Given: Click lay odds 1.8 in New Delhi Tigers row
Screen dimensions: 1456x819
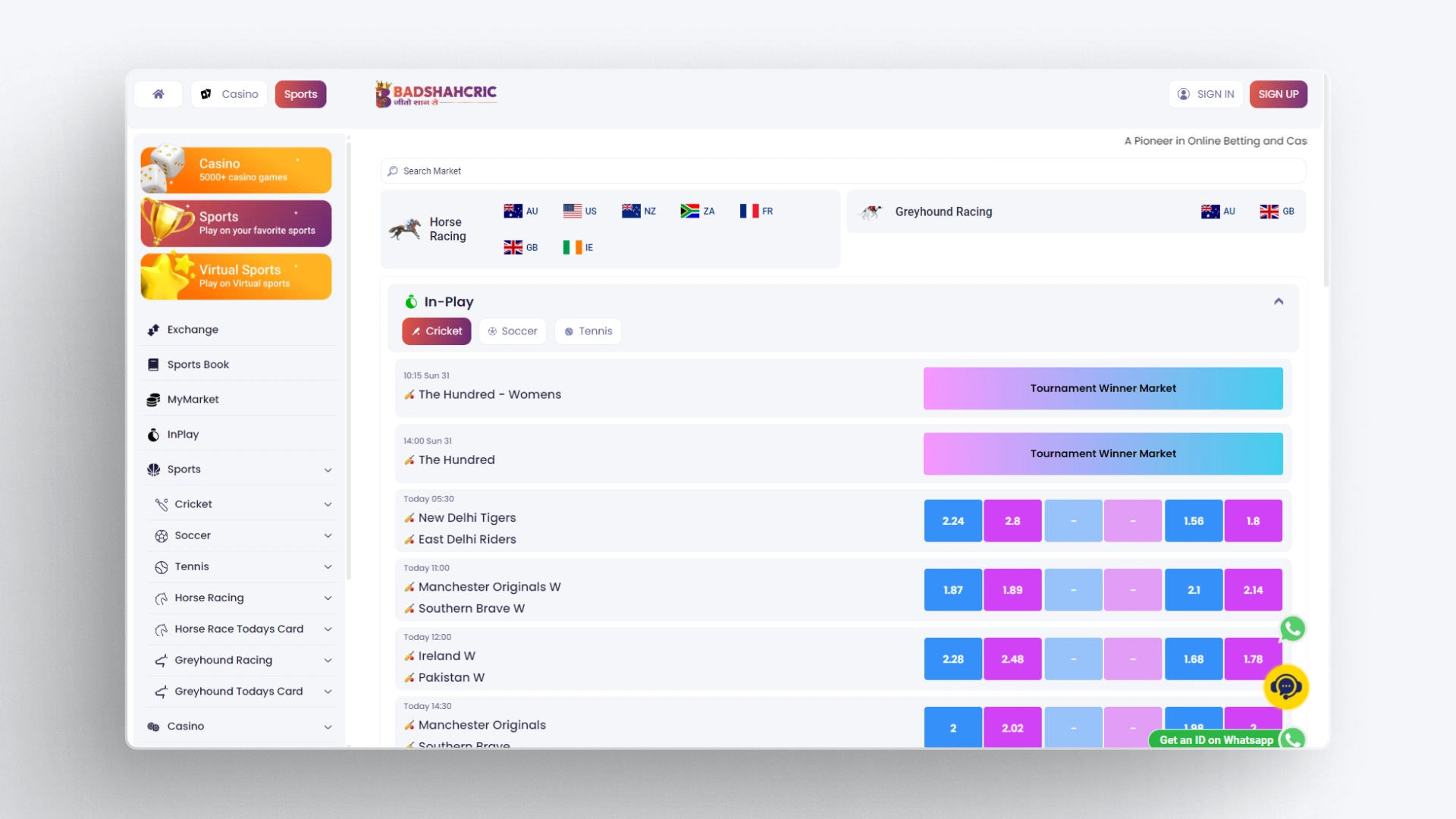Looking at the screenshot, I should 1253,521.
